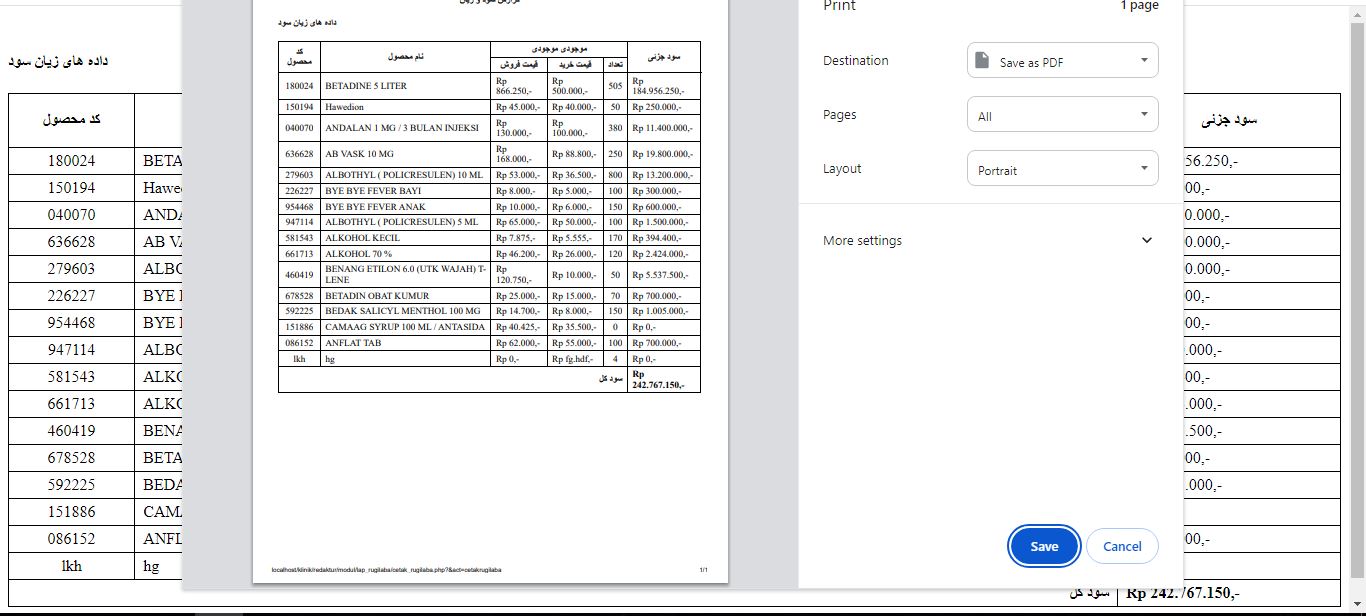This screenshot has height=616, width=1366.
Task: Select BETADINE 5 LITER in the print preview
Action: [x=366, y=86]
